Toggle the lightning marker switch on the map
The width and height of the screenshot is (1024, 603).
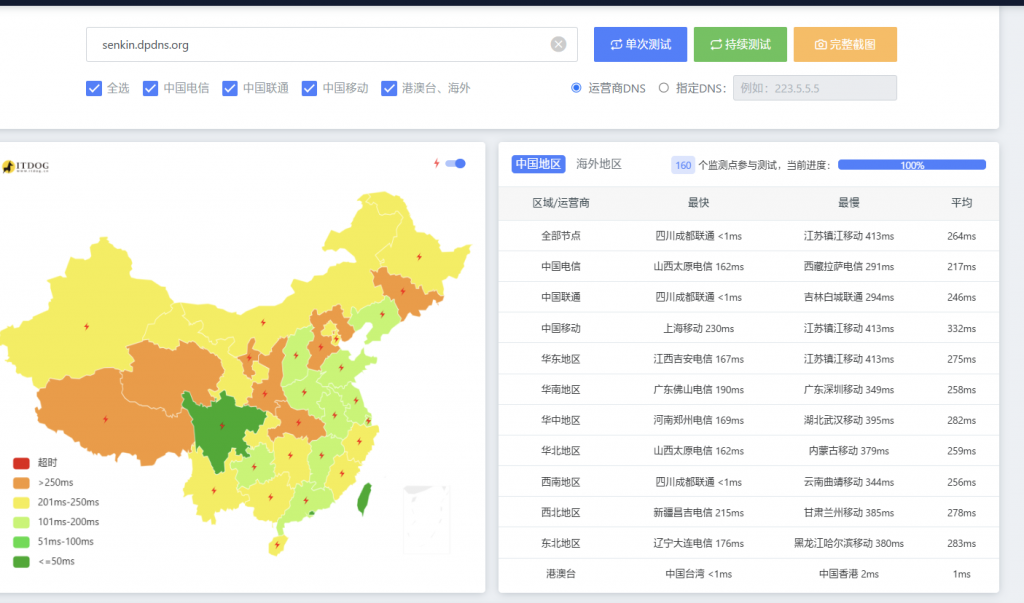point(456,163)
